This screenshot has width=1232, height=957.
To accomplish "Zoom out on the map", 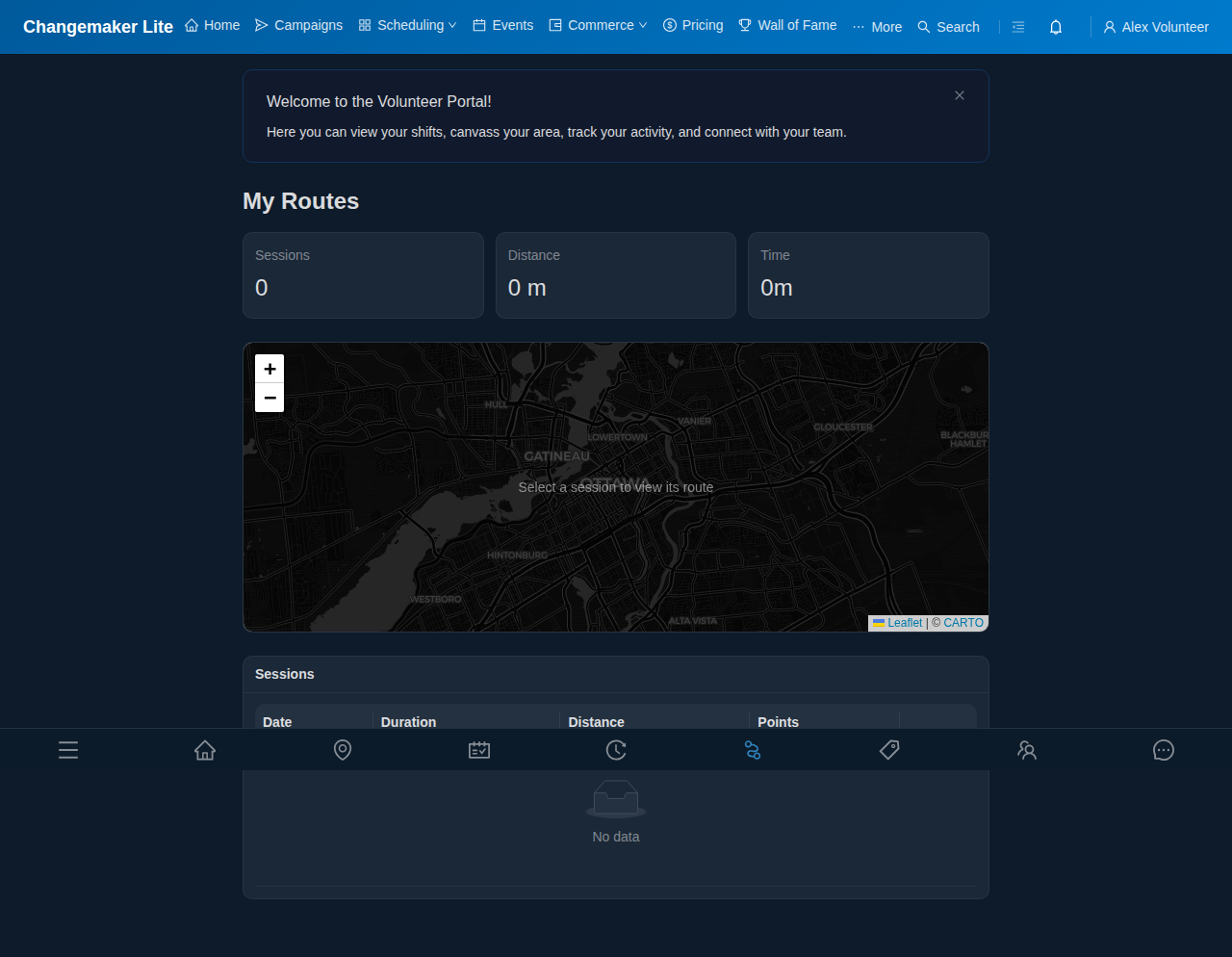I will point(269,398).
